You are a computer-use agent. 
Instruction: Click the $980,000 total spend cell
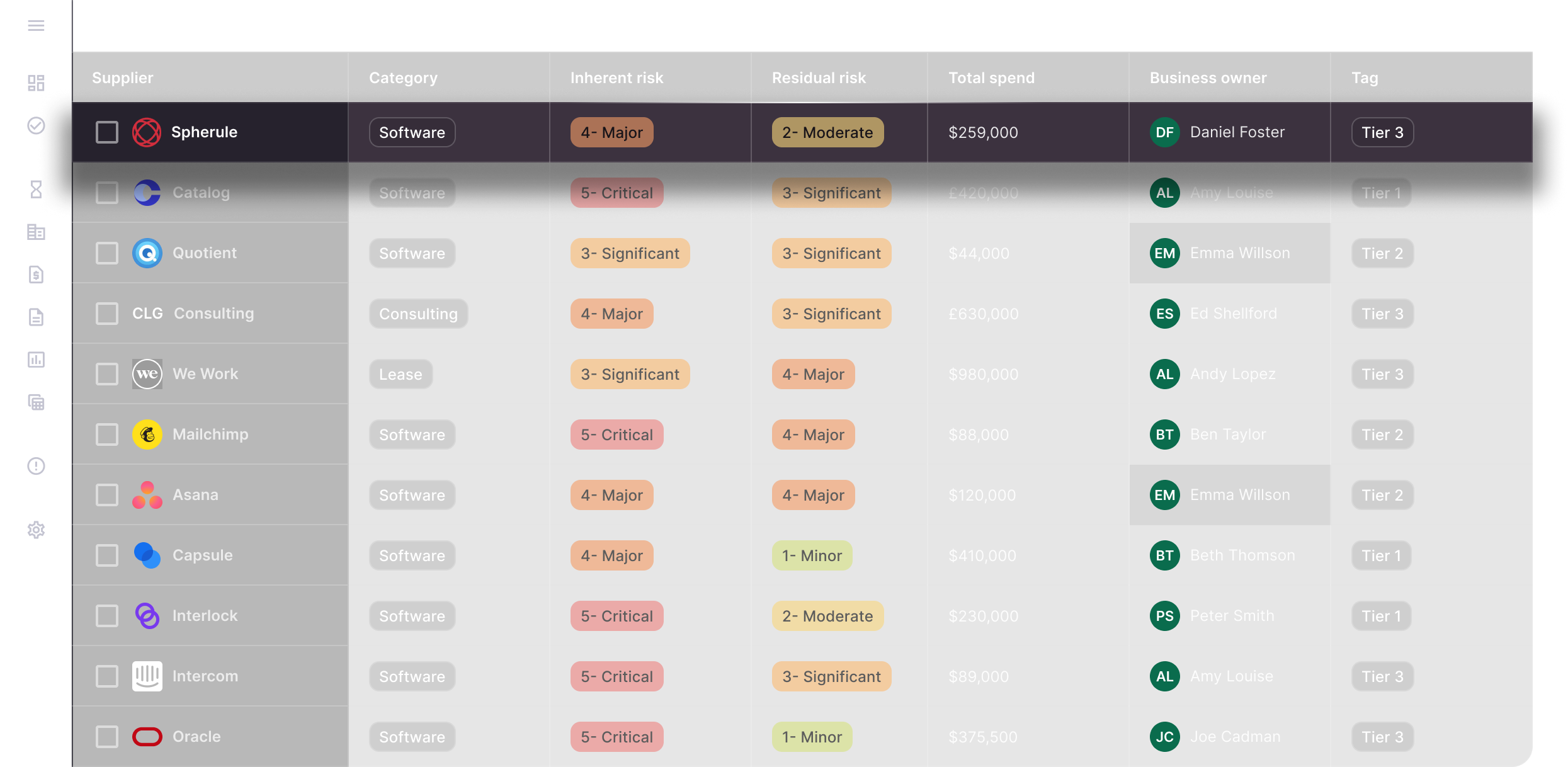click(x=983, y=374)
